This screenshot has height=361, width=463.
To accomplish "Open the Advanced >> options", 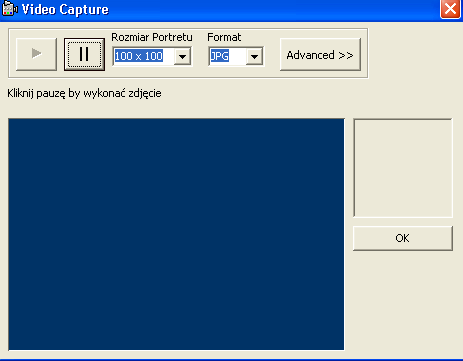I will (x=320, y=55).
